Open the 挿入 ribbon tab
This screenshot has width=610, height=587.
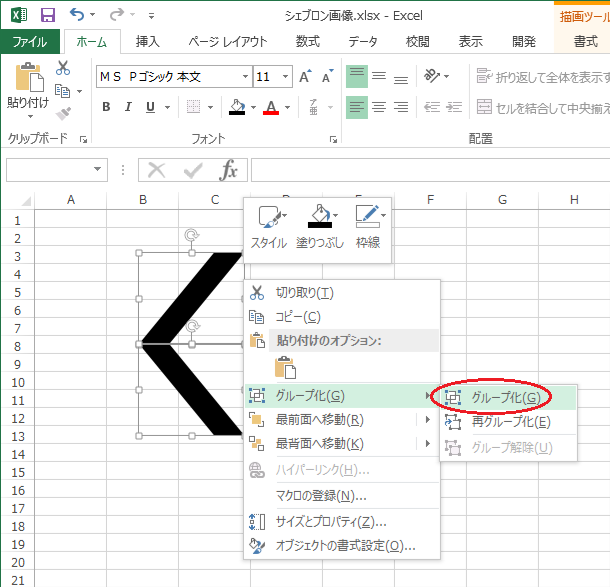point(147,41)
